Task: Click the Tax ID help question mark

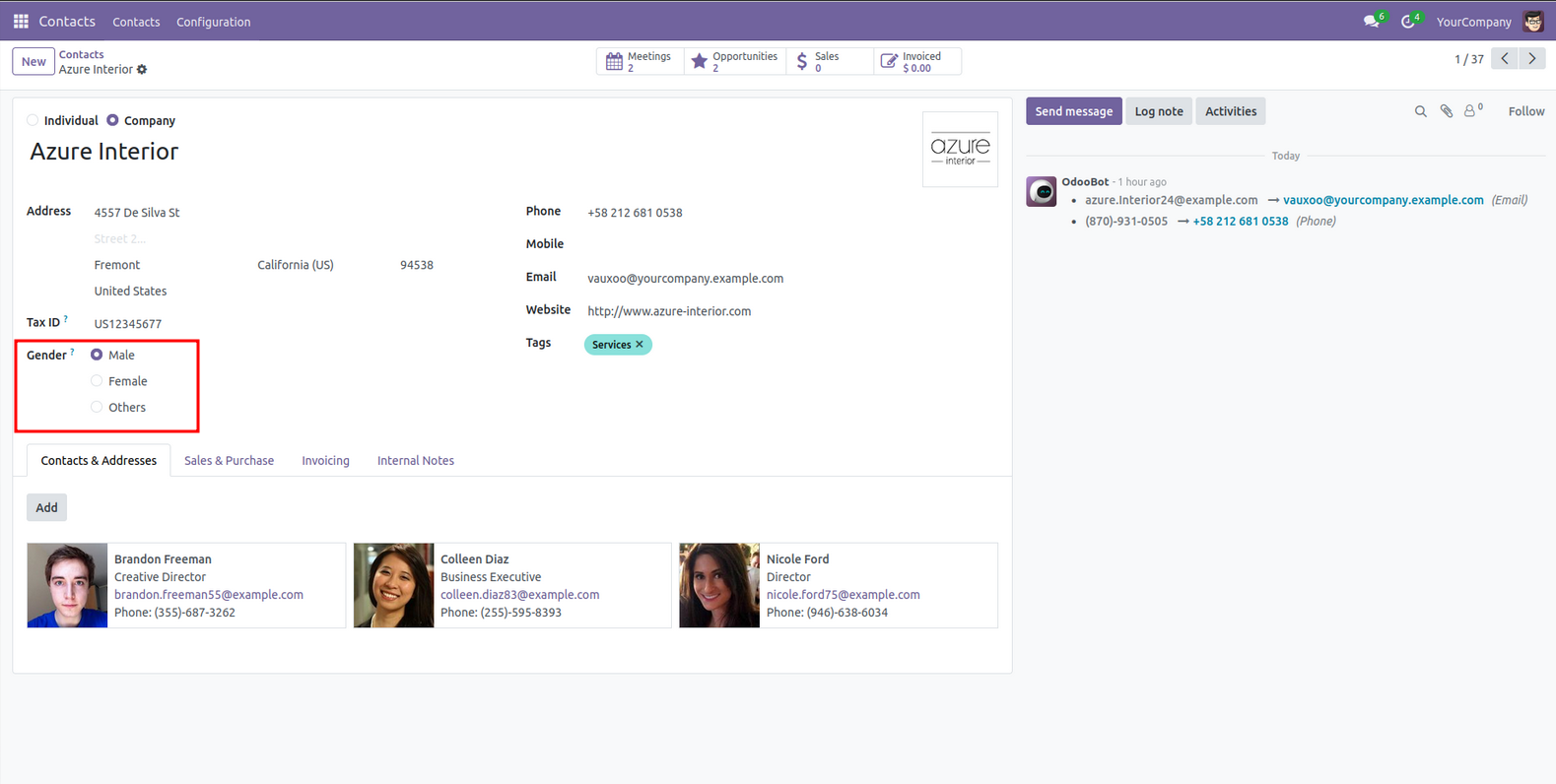Action: pyautogui.click(x=66, y=318)
